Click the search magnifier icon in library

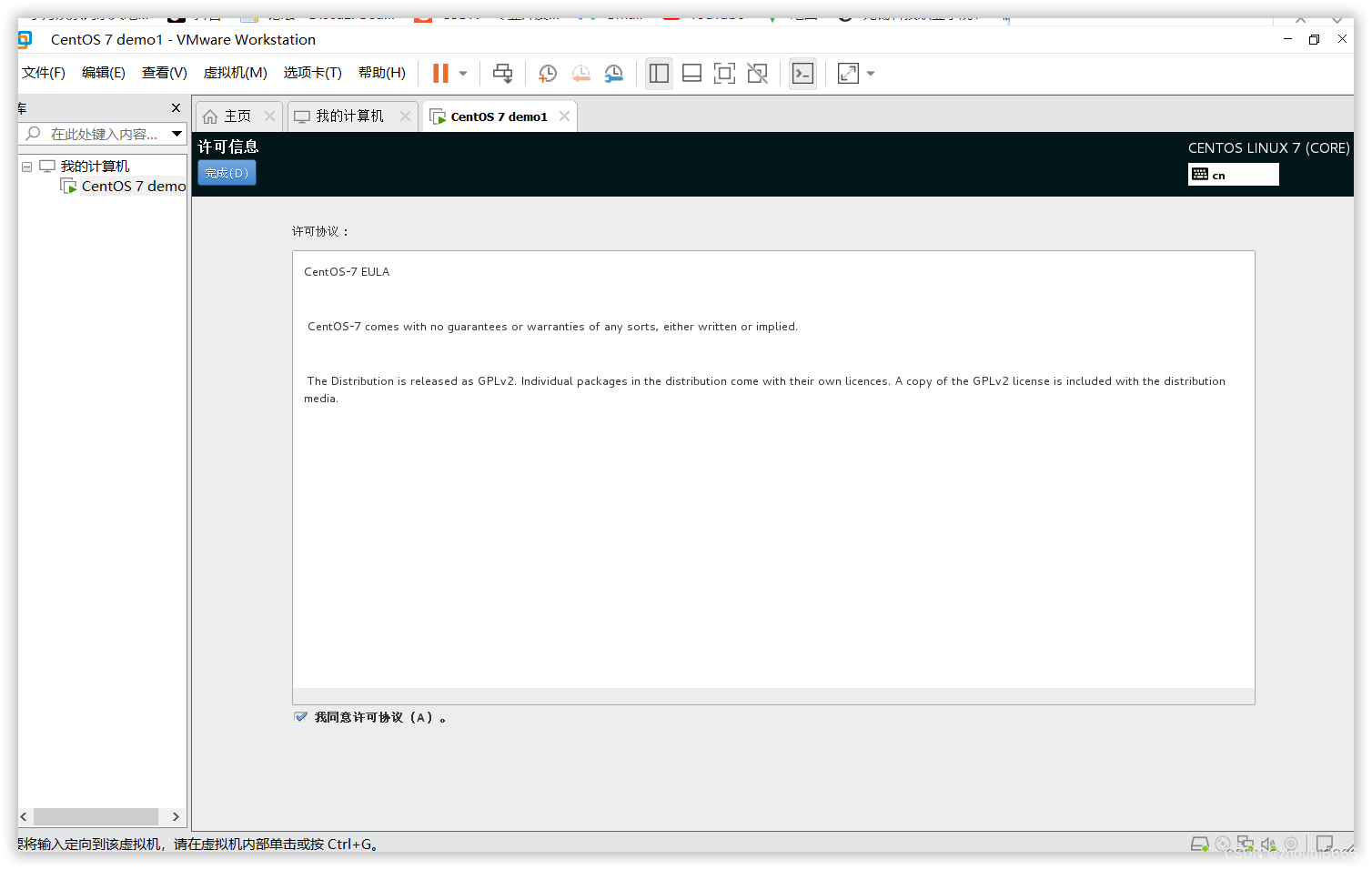[34, 134]
